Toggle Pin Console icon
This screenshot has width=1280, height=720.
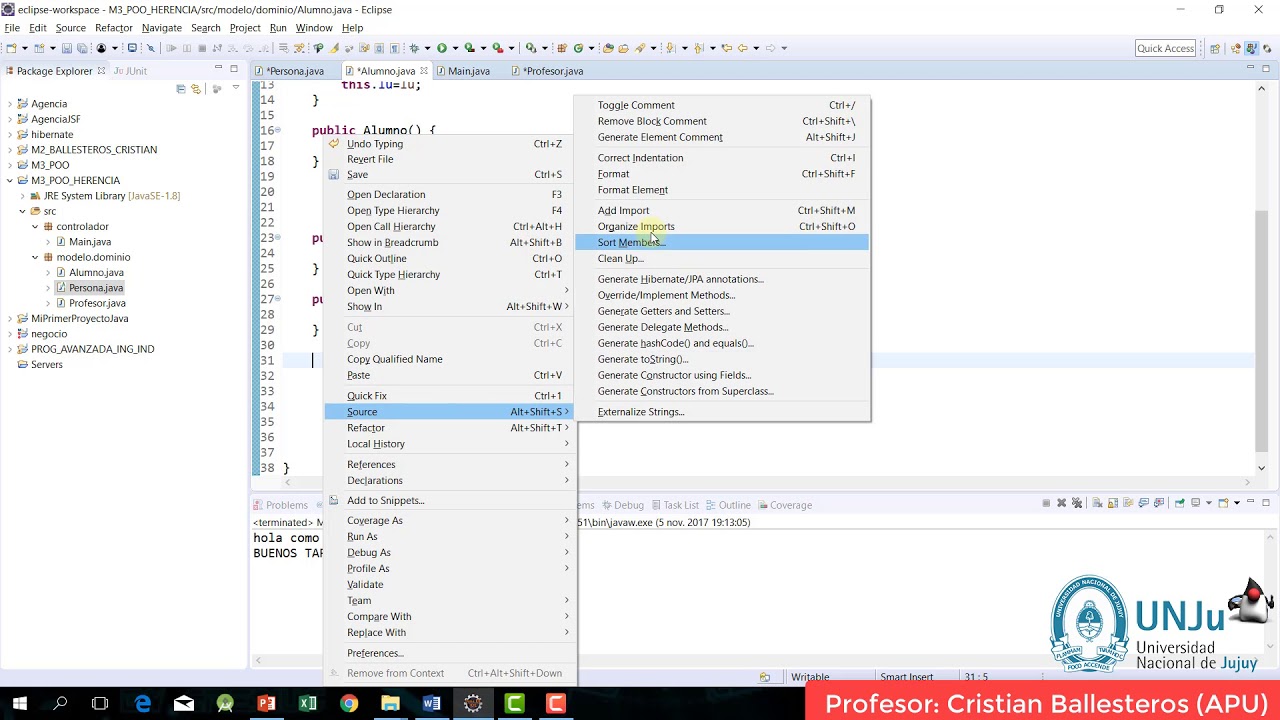[1180, 503]
